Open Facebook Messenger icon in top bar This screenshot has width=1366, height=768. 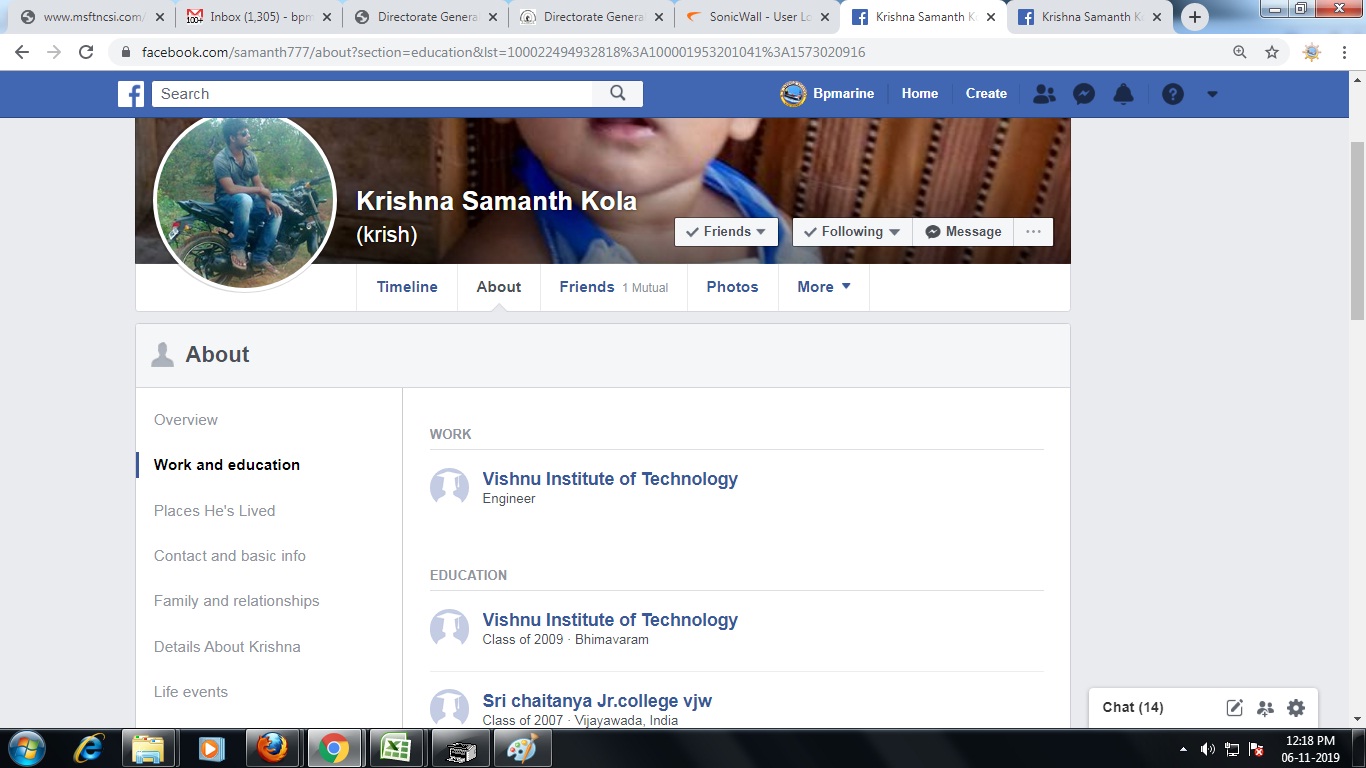(1084, 94)
